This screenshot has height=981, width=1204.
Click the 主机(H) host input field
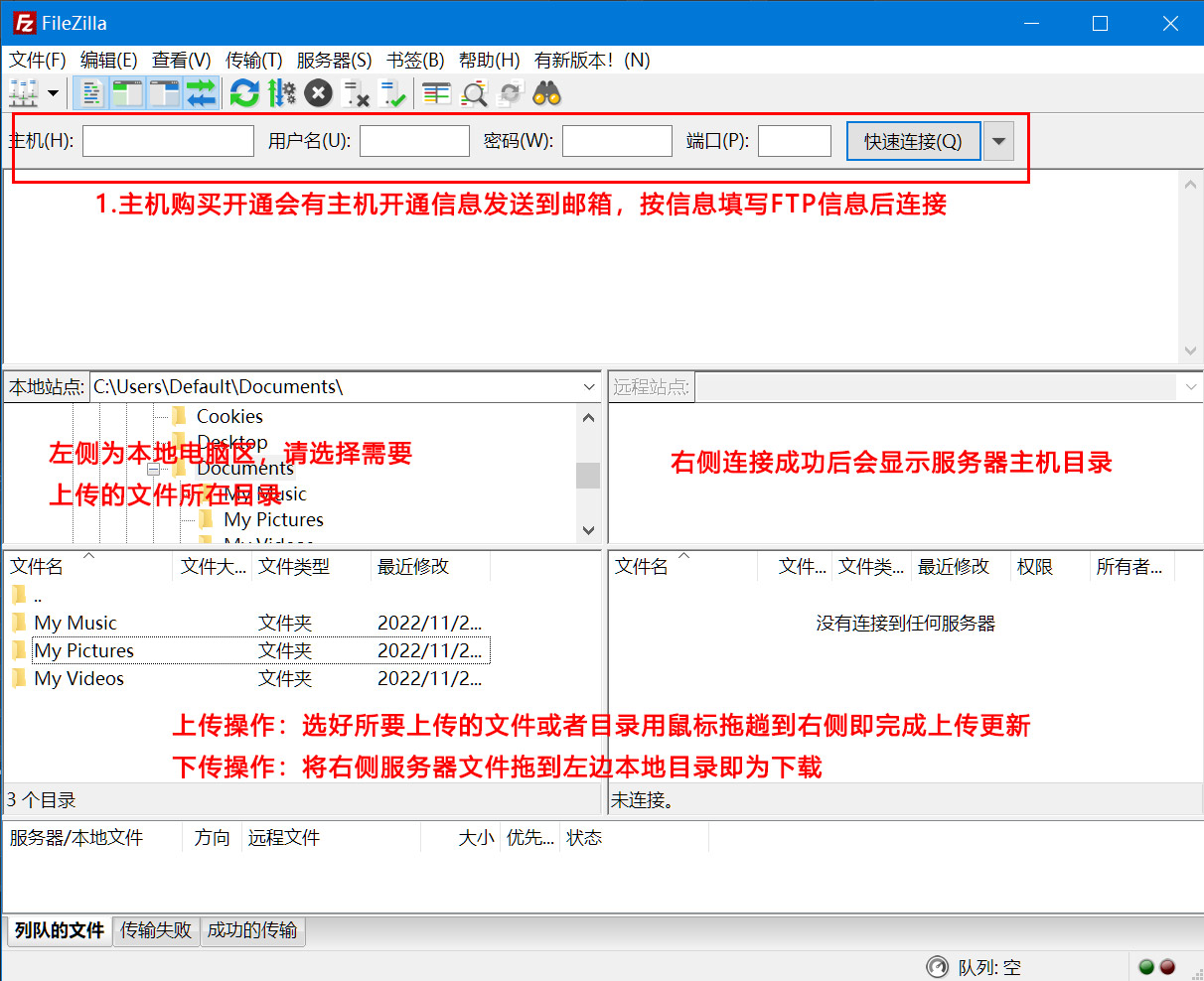coord(168,141)
